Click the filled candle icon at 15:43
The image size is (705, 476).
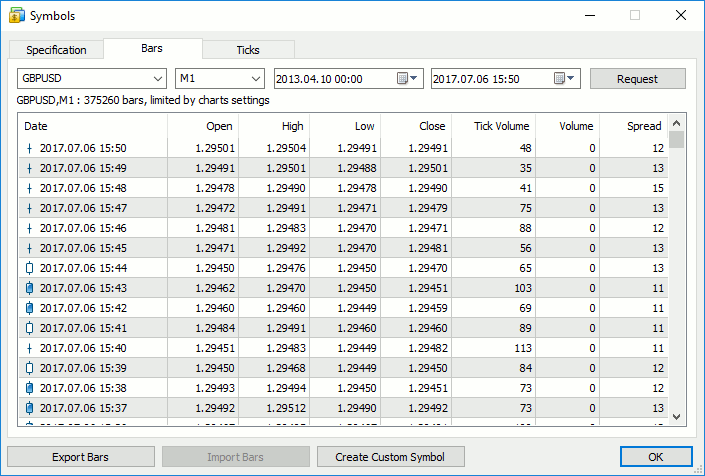[x=29, y=288]
